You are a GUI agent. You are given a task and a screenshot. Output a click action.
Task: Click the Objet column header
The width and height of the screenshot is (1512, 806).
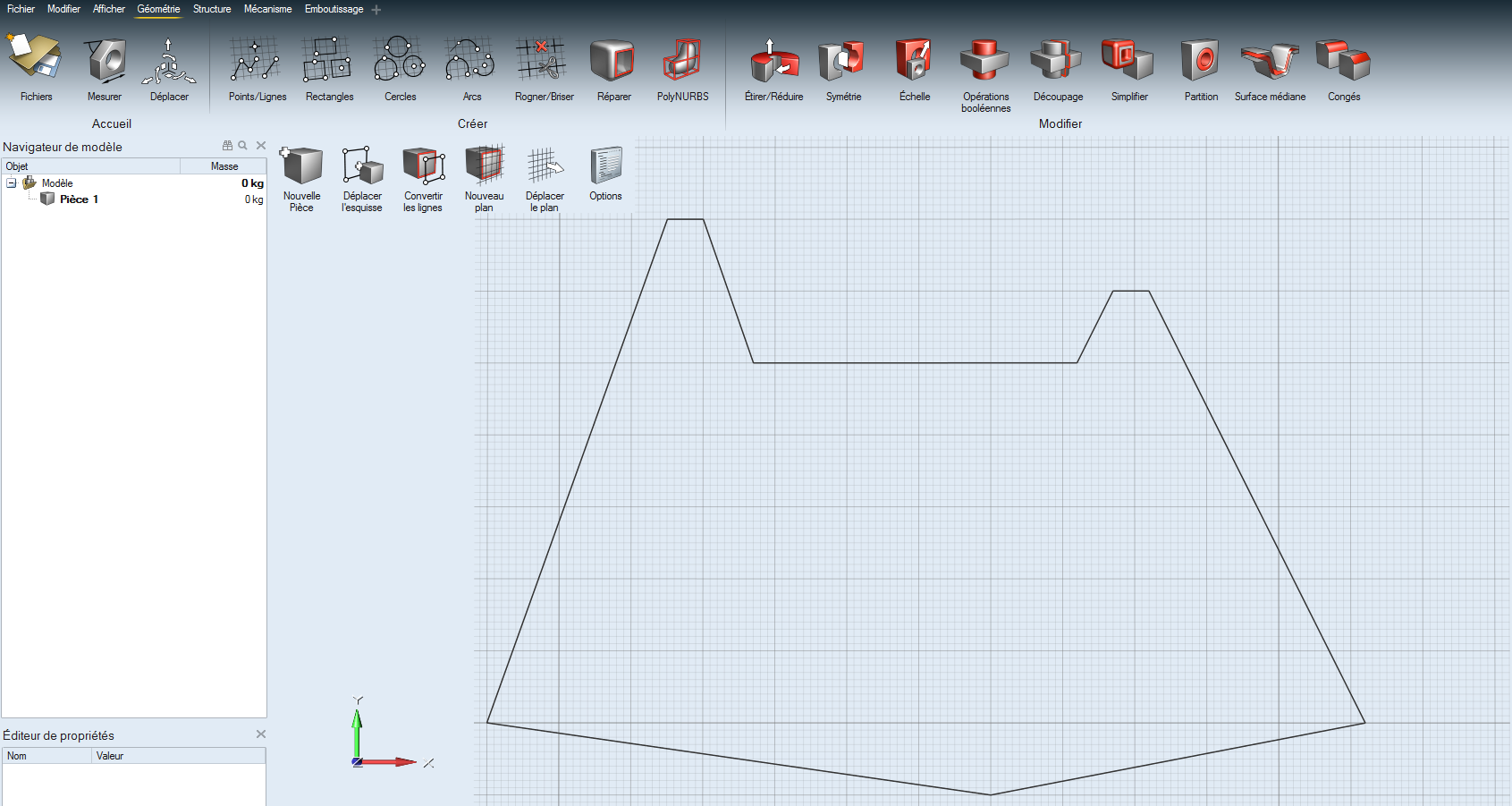pyautogui.click(x=91, y=166)
